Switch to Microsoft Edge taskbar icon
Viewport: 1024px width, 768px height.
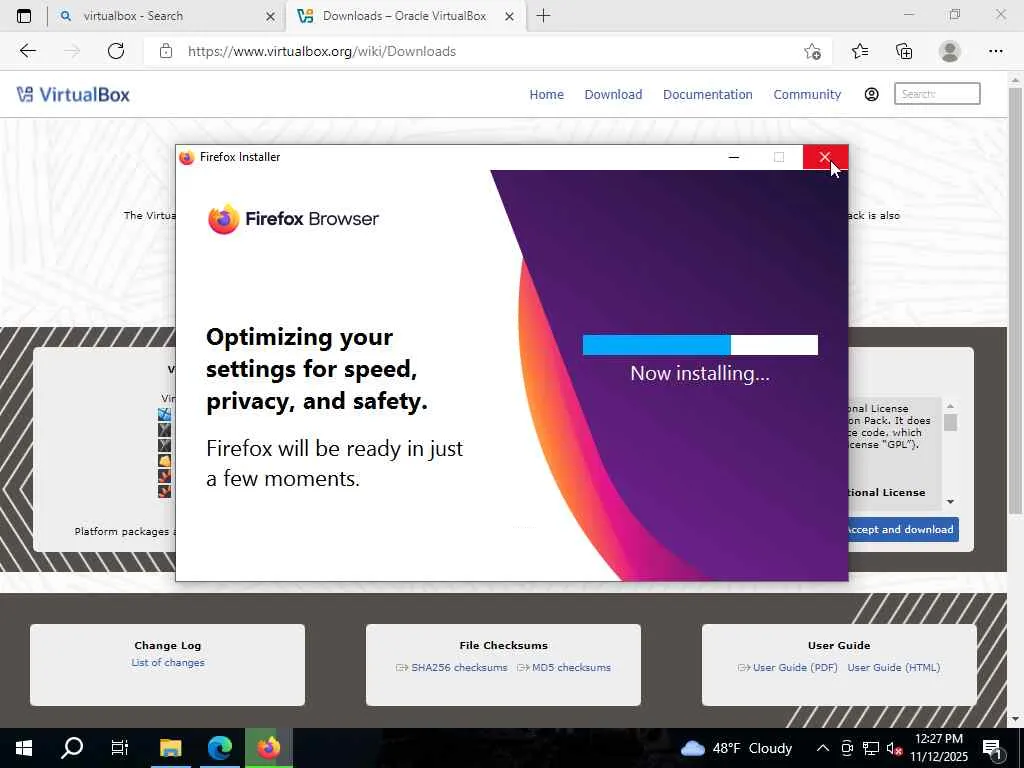click(x=220, y=748)
